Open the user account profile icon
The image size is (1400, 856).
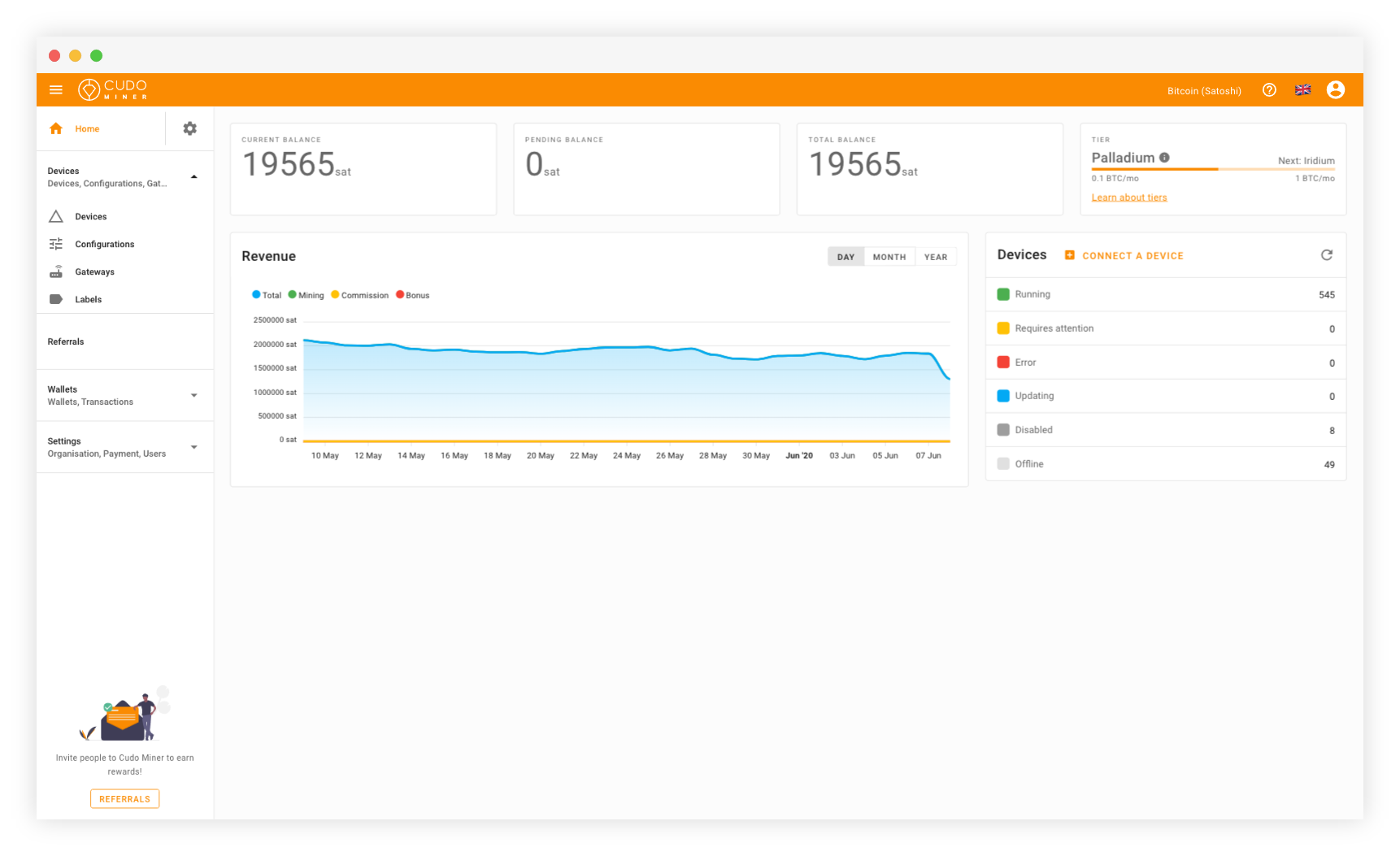(x=1336, y=89)
